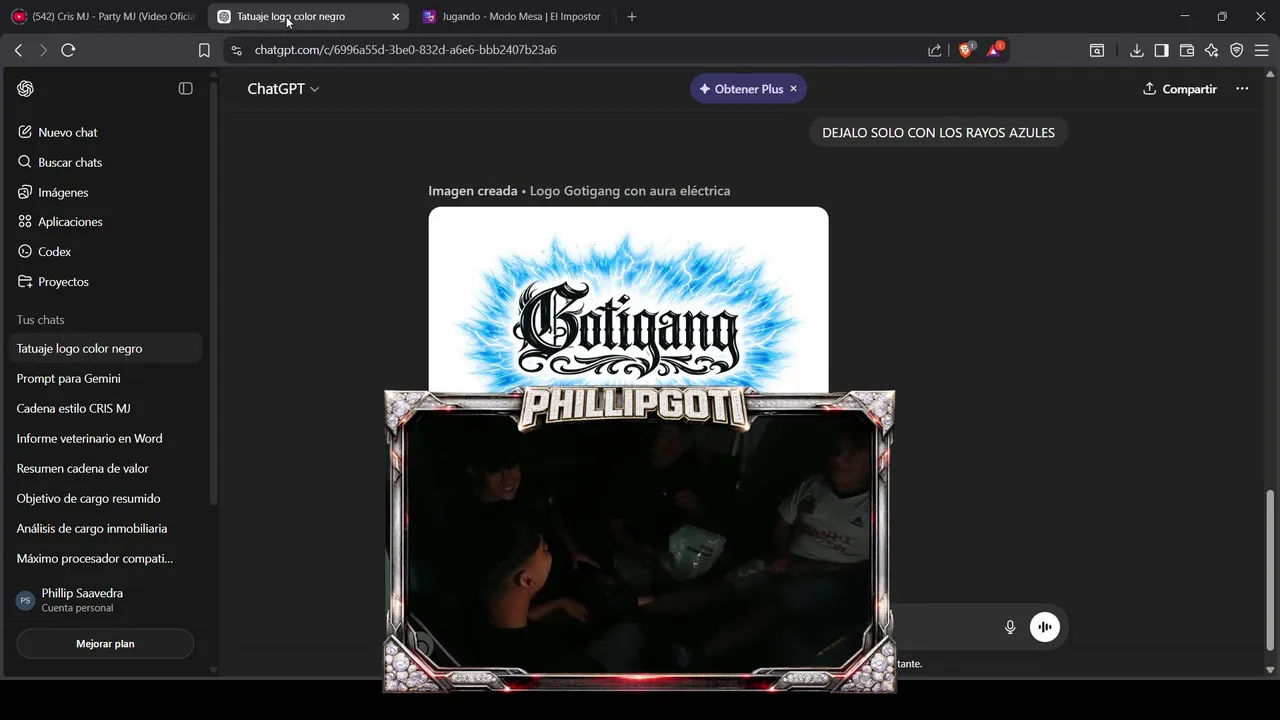The width and height of the screenshot is (1280, 720).
Task: Open the Leo AI sparkle icon
Action: pyautogui.click(x=1212, y=50)
